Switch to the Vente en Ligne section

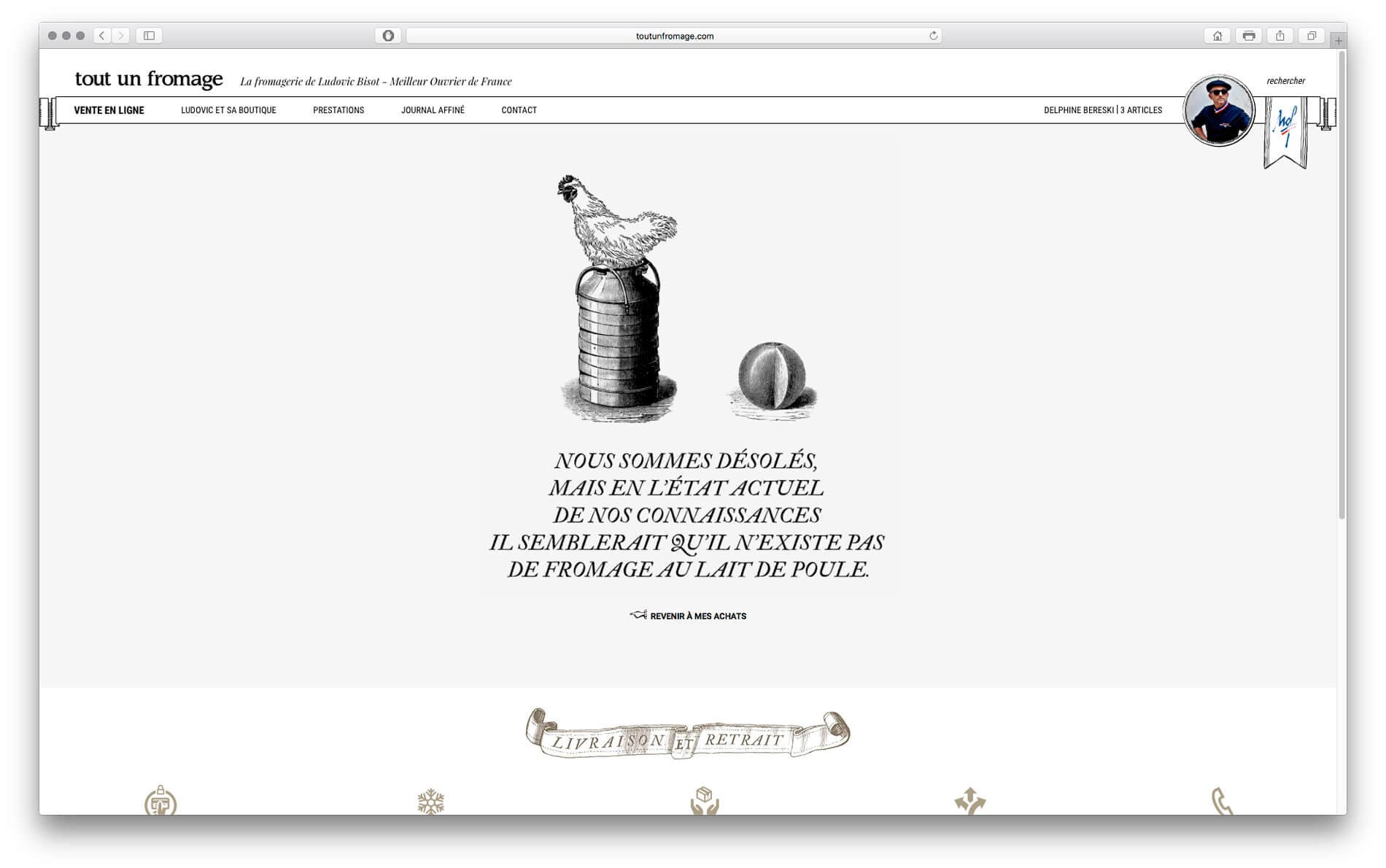click(x=108, y=110)
